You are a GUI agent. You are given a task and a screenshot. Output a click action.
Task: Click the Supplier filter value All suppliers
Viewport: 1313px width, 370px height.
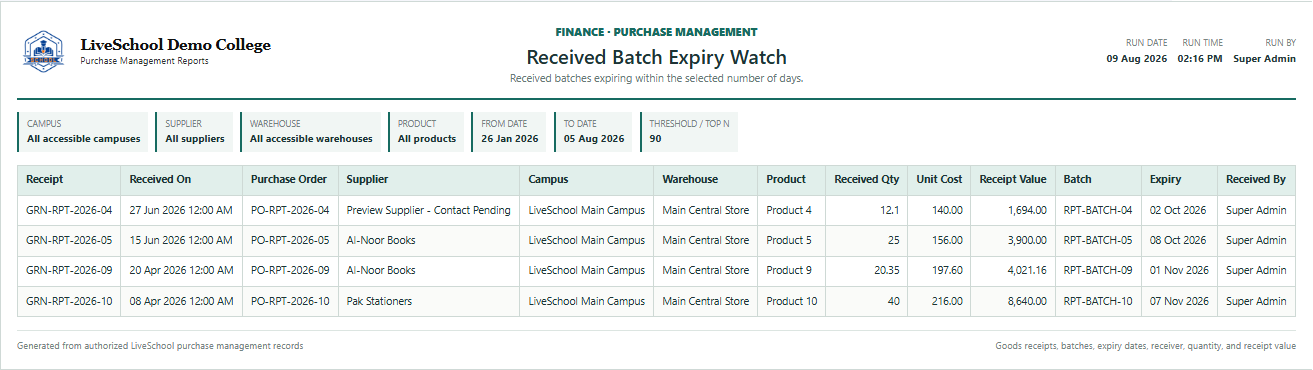[195, 139]
